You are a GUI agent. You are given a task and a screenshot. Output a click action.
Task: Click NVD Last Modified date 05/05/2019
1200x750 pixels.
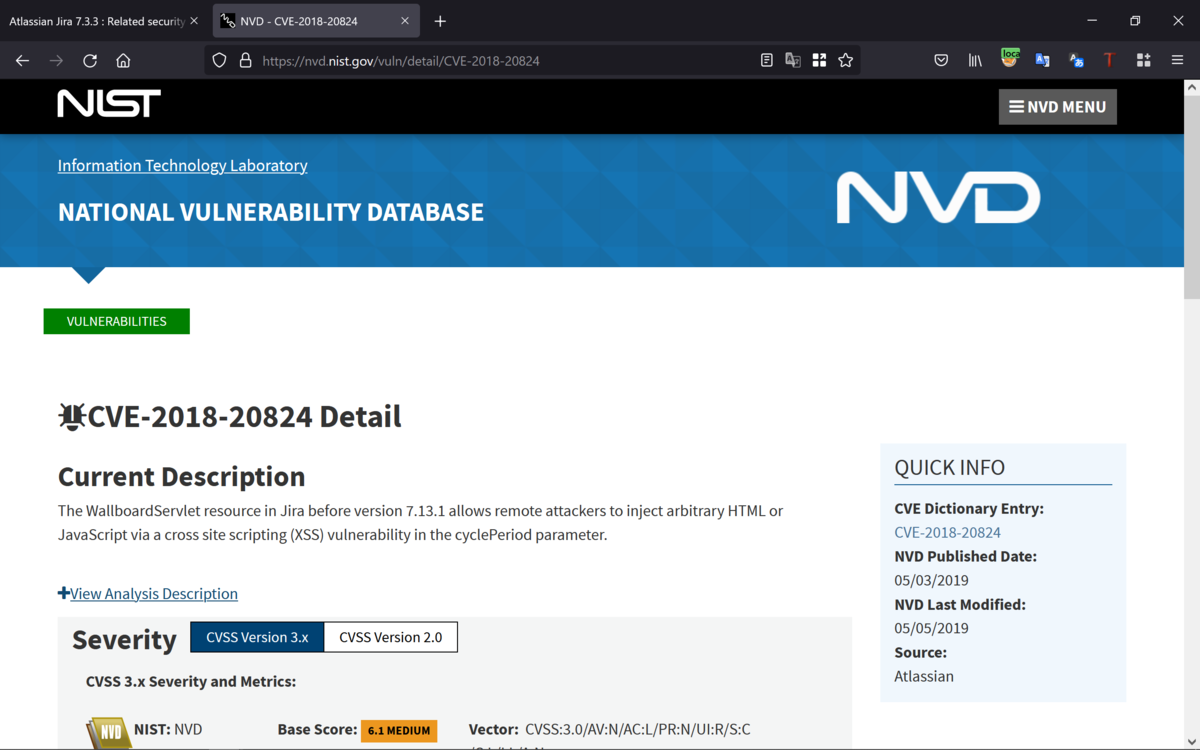coord(931,628)
